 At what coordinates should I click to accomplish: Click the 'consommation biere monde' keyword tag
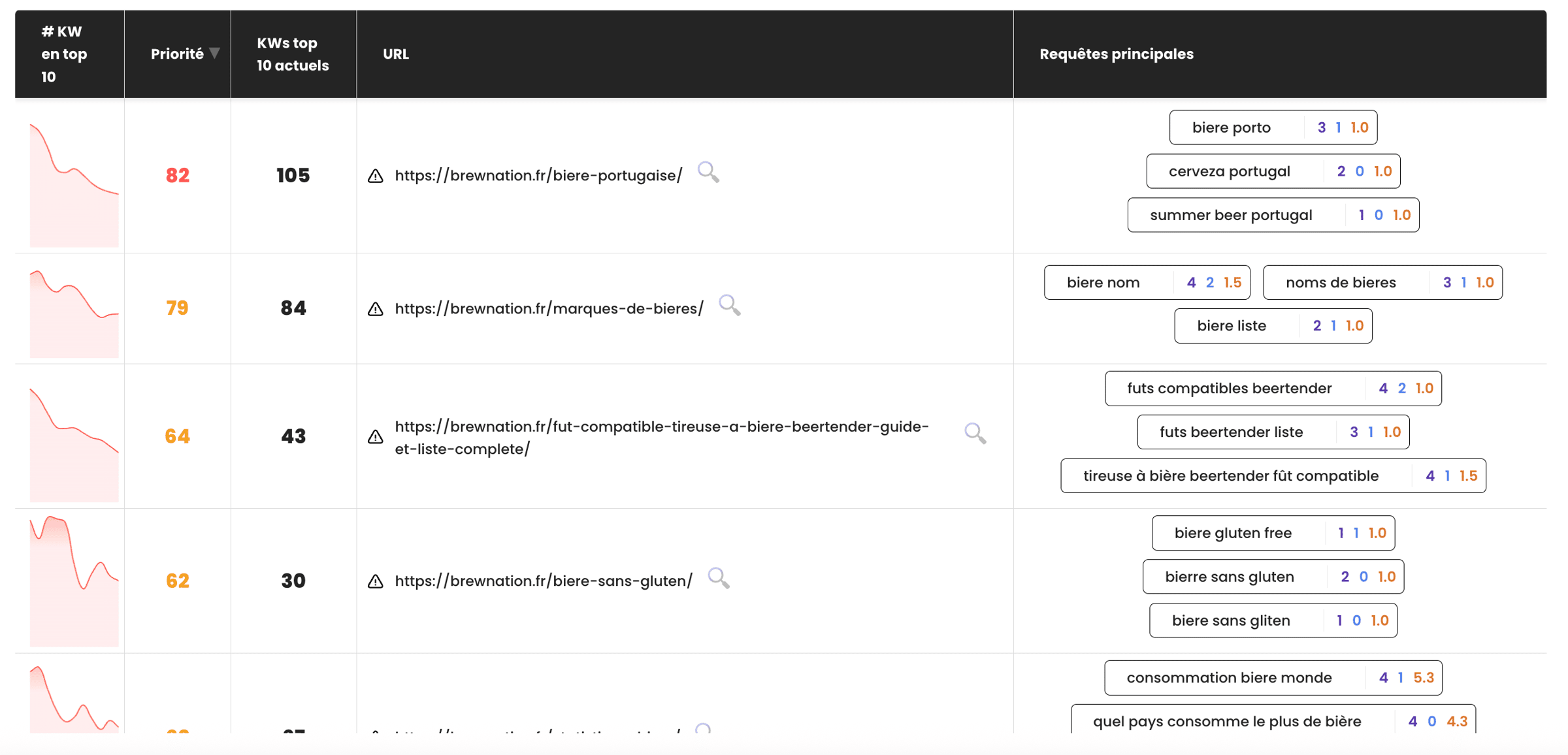[1229, 677]
